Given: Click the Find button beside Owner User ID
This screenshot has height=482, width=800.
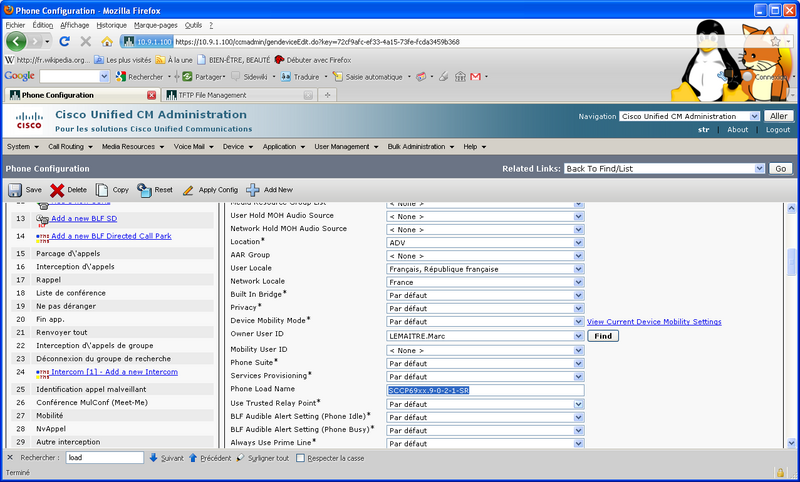Looking at the screenshot, I should pos(602,336).
